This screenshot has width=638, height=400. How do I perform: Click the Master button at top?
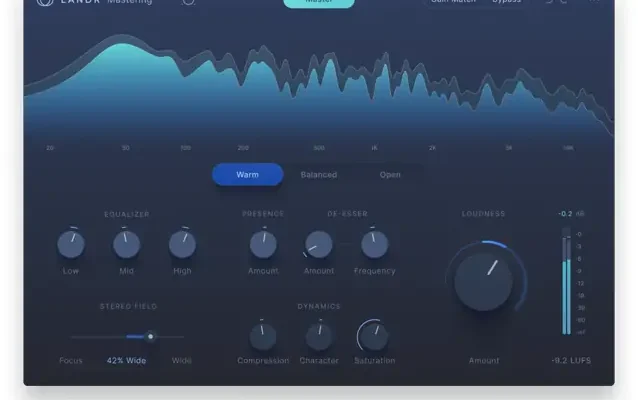click(x=318, y=3)
